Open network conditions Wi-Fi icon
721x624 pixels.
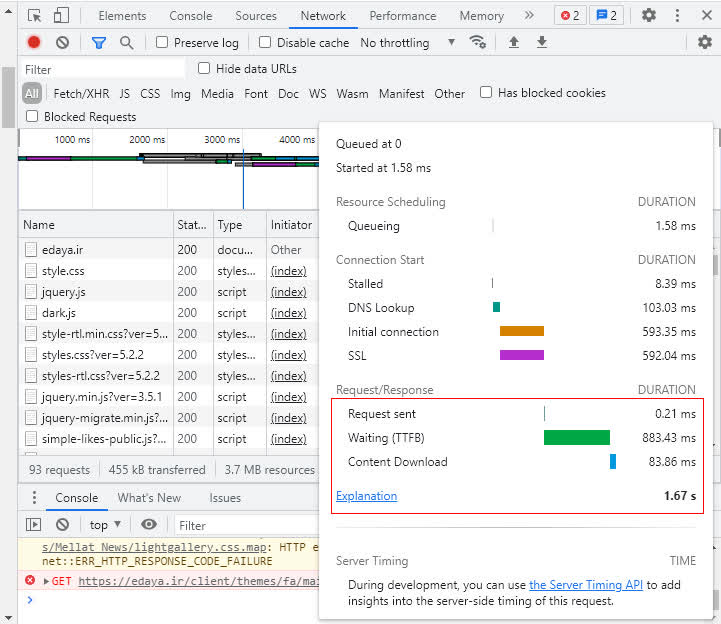coord(477,42)
